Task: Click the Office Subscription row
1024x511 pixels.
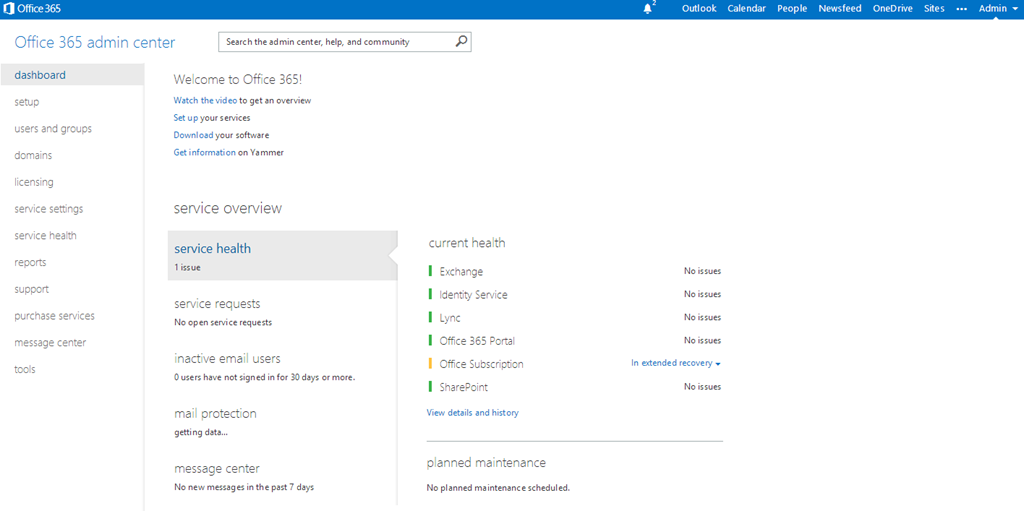Action: click(x=575, y=364)
